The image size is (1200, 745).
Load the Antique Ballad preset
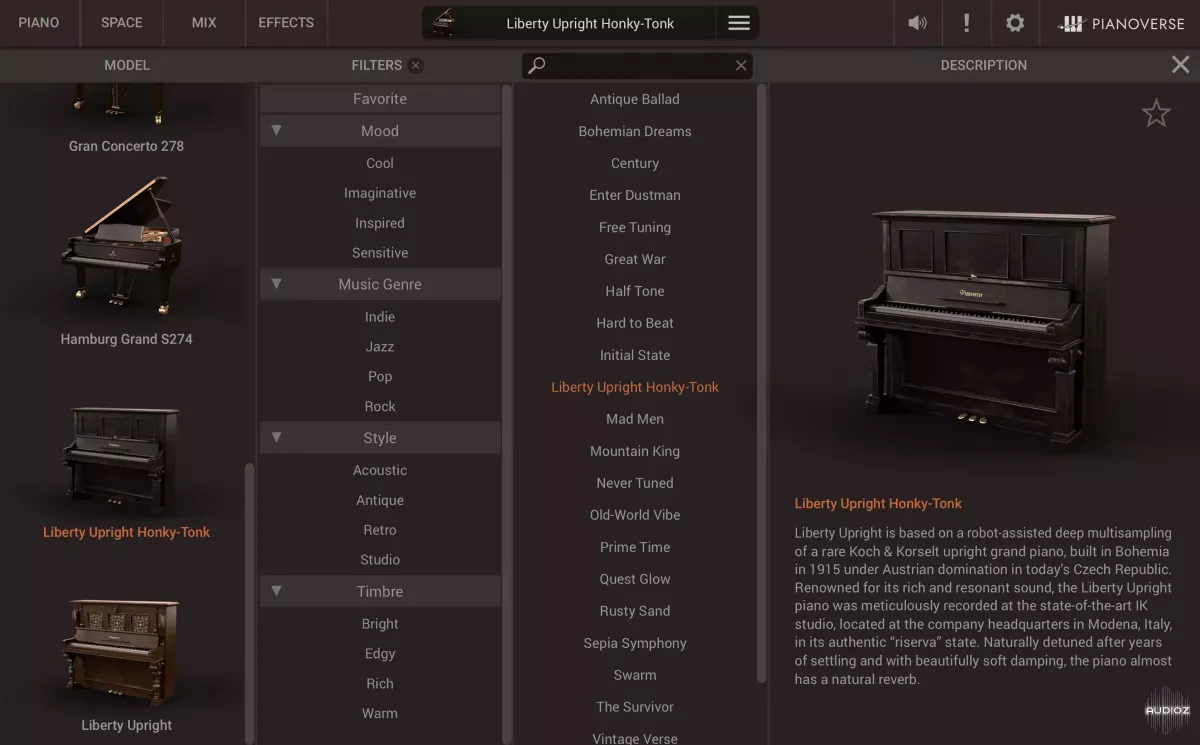635,99
